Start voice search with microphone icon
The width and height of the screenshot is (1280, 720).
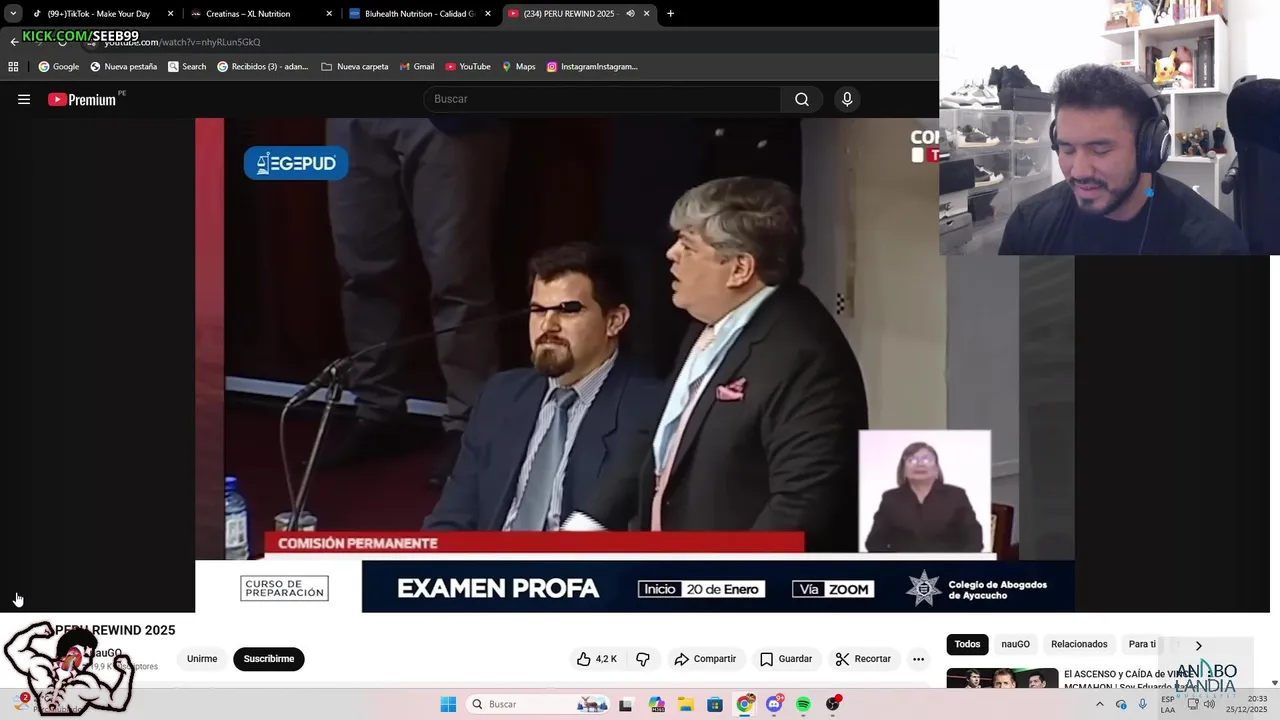[x=847, y=99]
